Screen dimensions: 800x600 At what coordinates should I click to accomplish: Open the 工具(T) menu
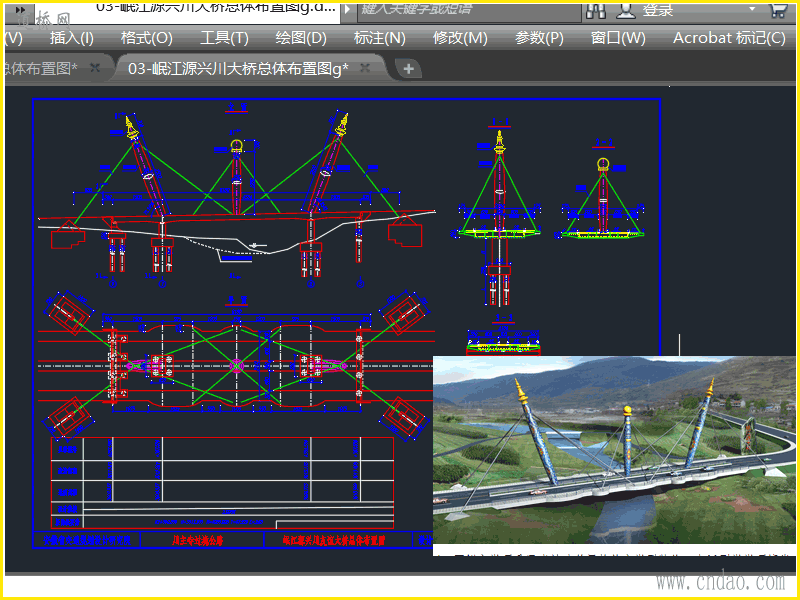point(224,38)
